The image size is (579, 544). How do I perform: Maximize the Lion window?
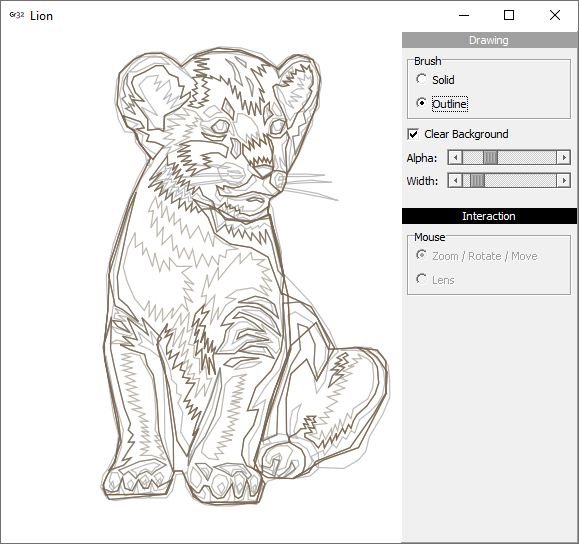[509, 16]
